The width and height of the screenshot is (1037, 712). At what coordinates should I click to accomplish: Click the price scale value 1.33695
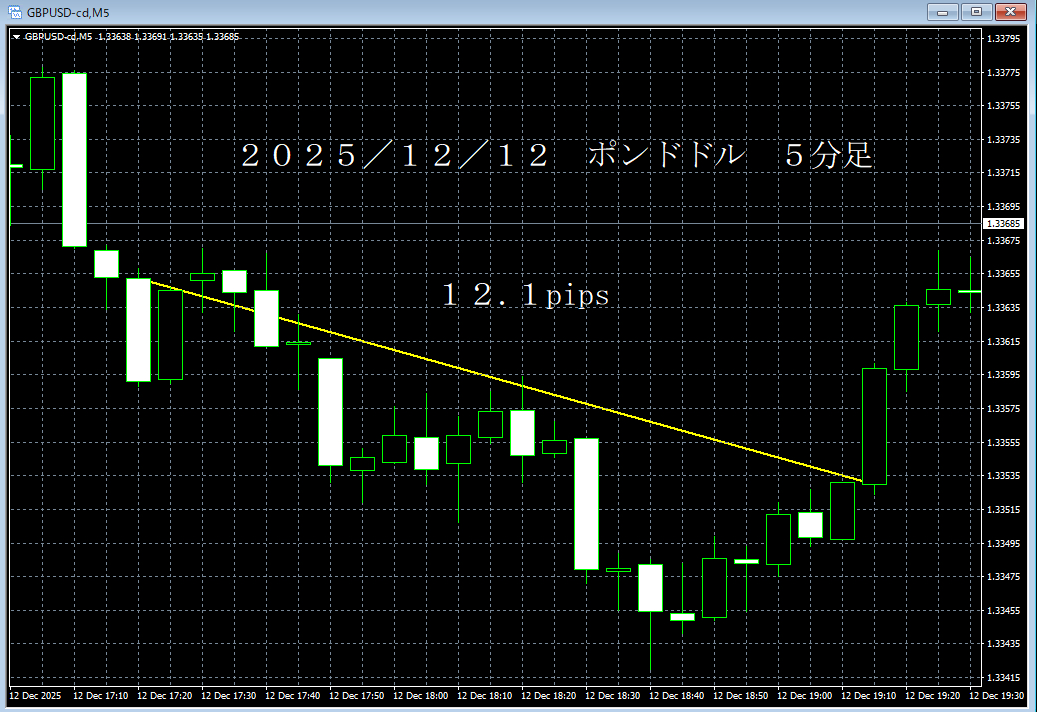tap(1003, 206)
